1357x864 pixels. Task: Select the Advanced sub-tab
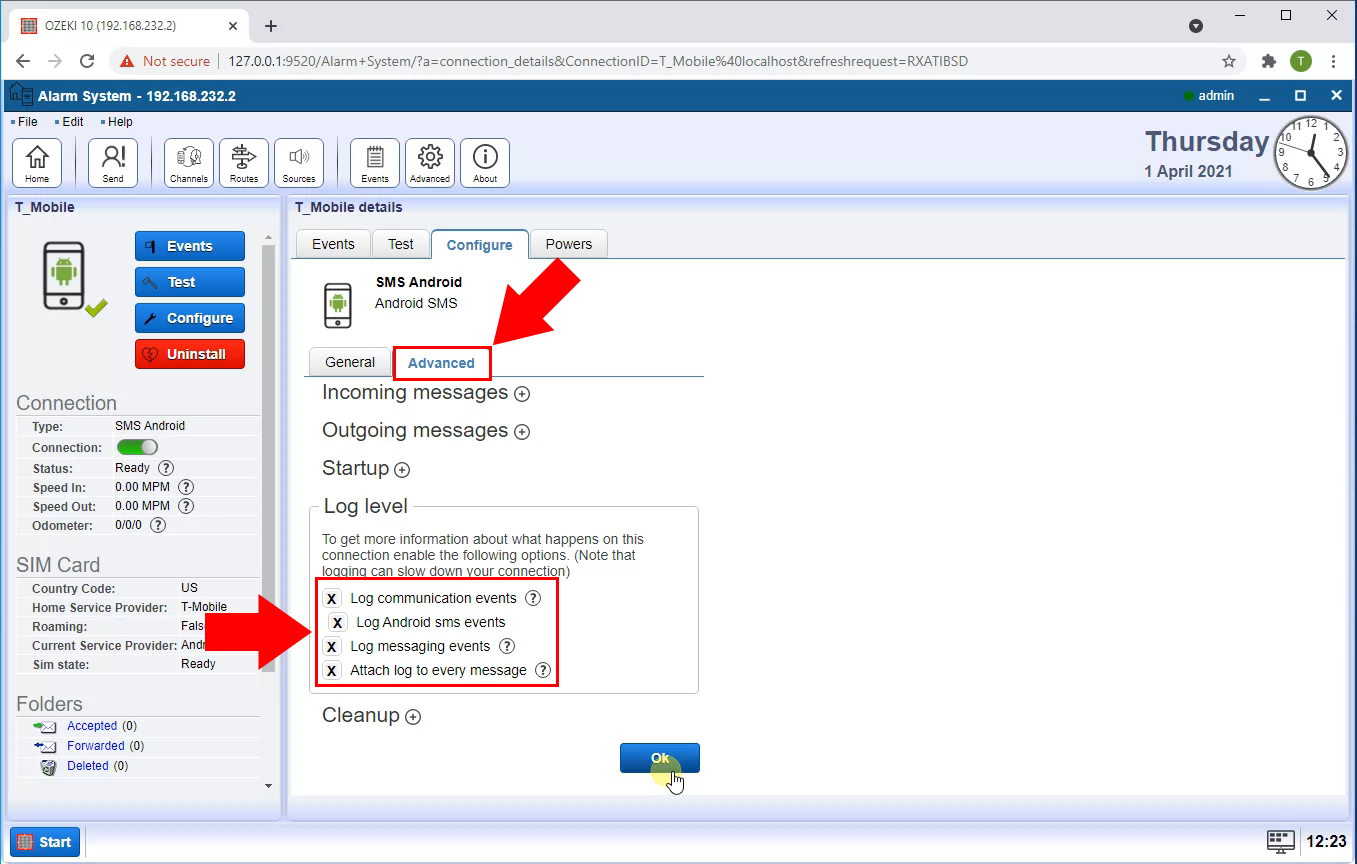[442, 363]
